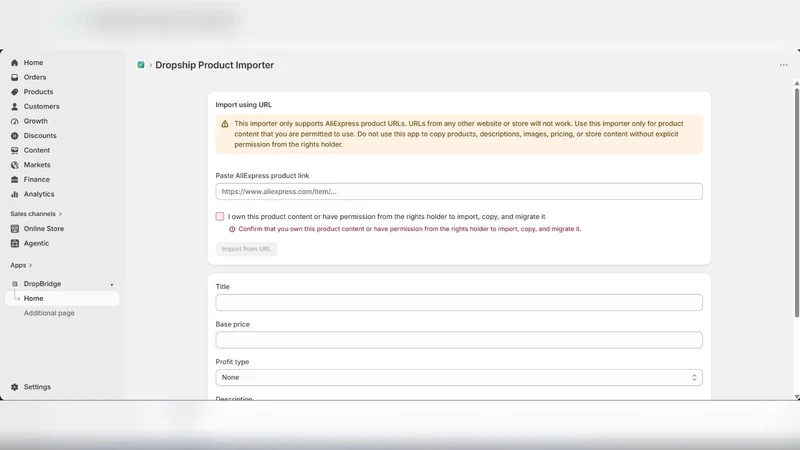Image resolution: width=800 pixels, height=450 pixels.
Task: Open Customers section
Action: 41,107
